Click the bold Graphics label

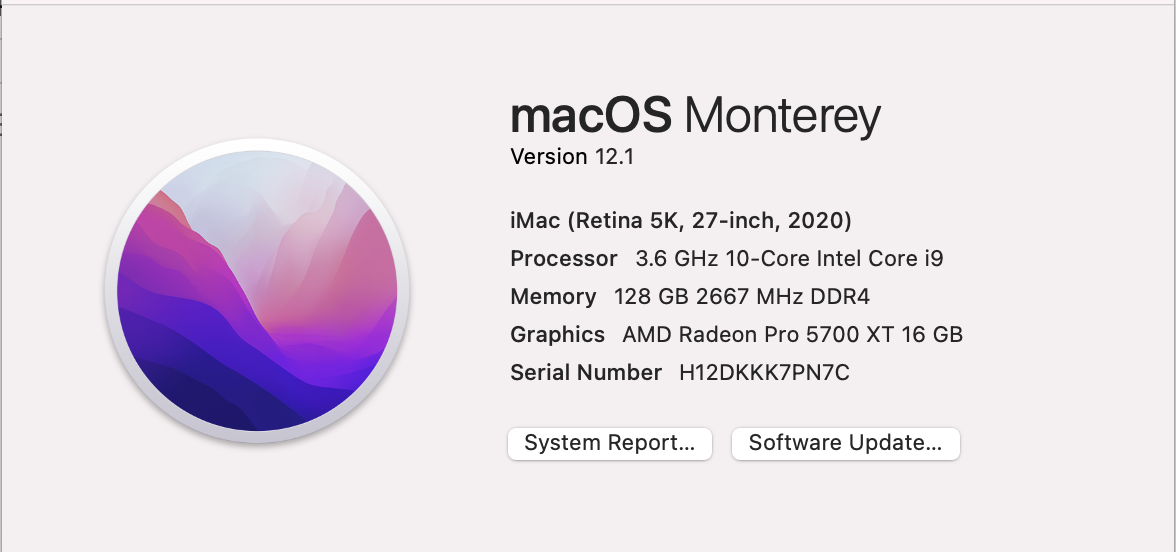click(x=557, y=334)
